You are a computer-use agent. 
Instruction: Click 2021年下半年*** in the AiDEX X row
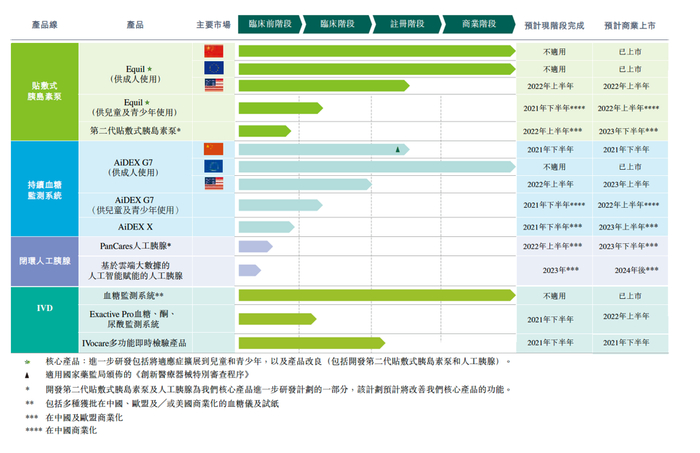(x=552, y=227)
